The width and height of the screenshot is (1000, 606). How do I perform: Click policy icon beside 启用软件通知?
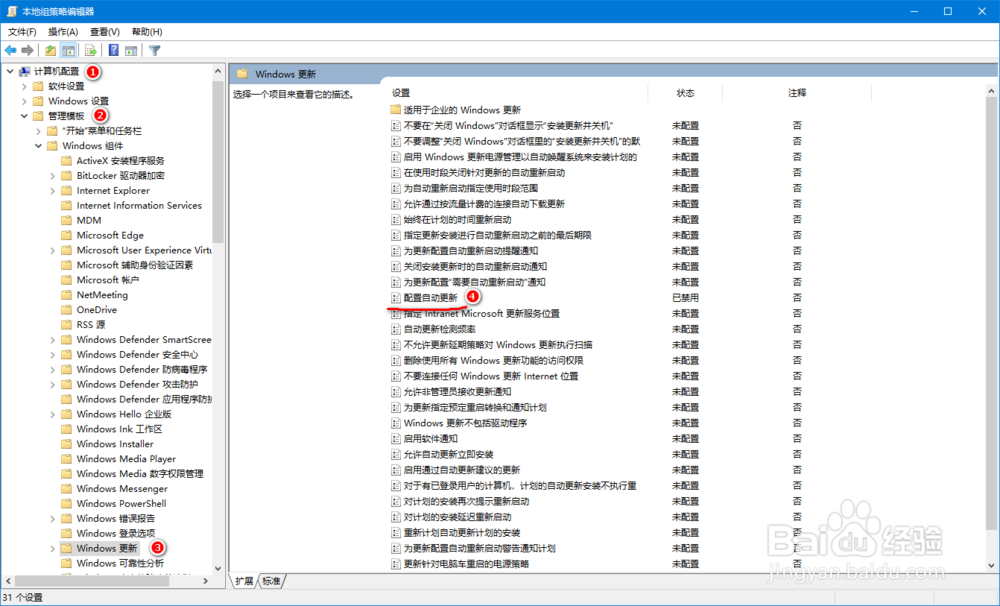(x=395, y=439)
